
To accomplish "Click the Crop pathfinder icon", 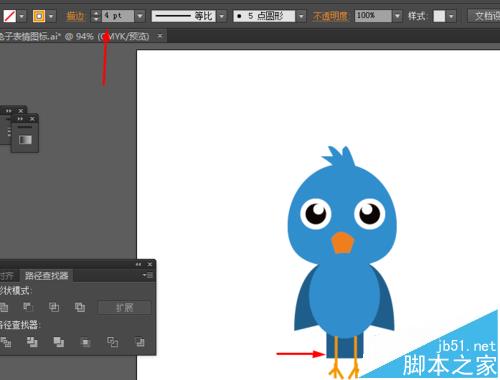I will (x=85, y=342).
